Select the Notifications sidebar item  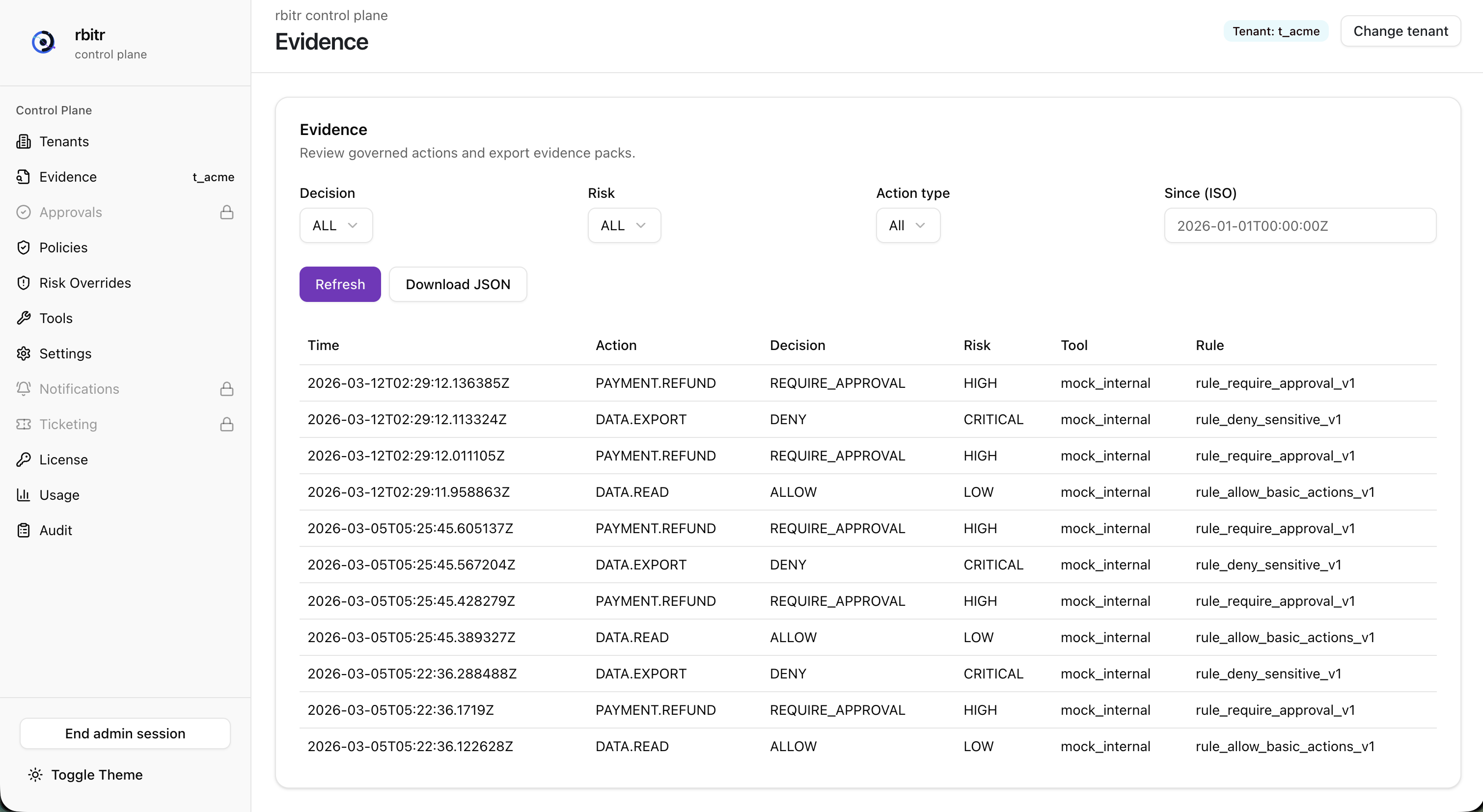click(80, 389)
